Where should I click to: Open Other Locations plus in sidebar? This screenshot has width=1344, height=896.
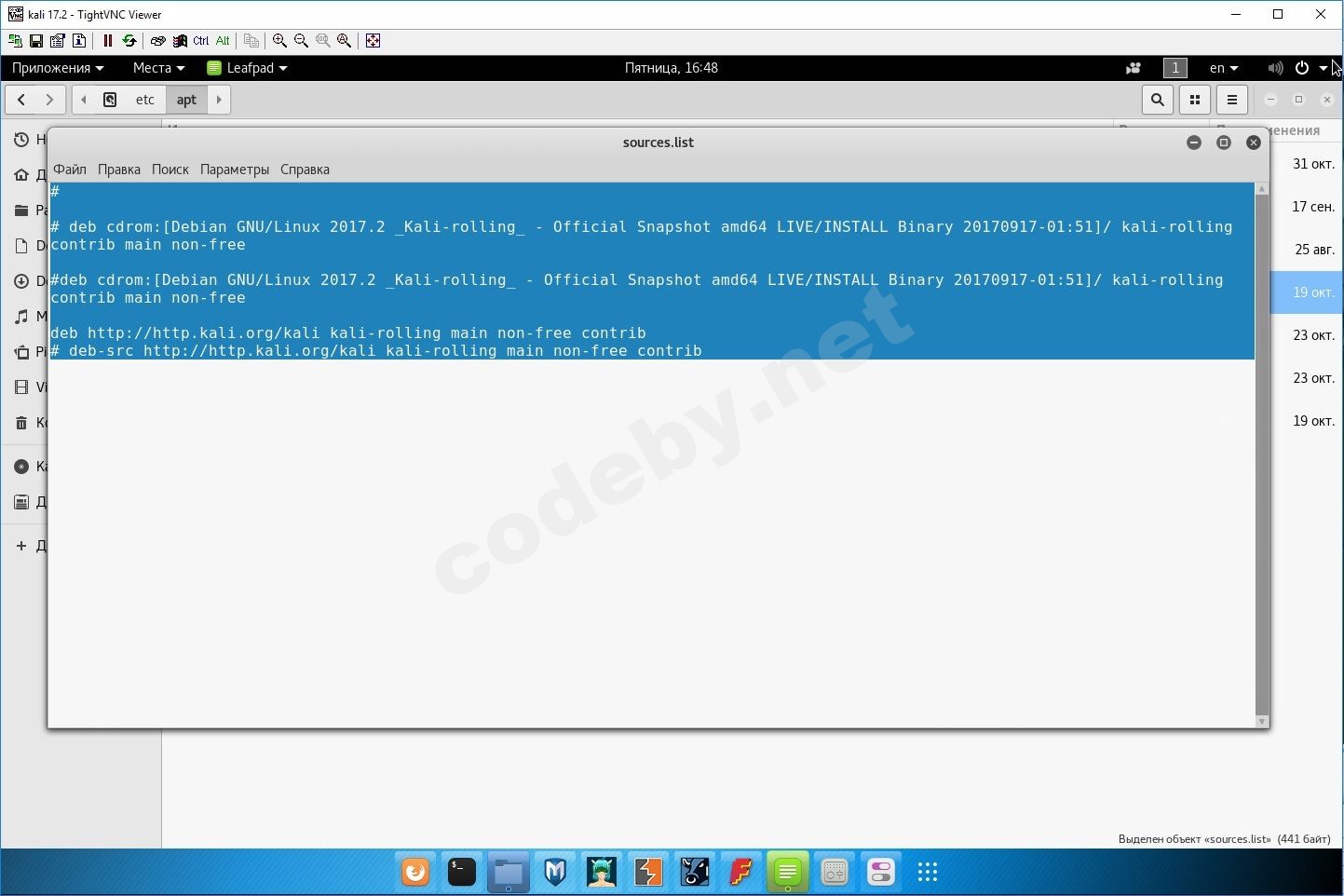click(x=25, y=546)
